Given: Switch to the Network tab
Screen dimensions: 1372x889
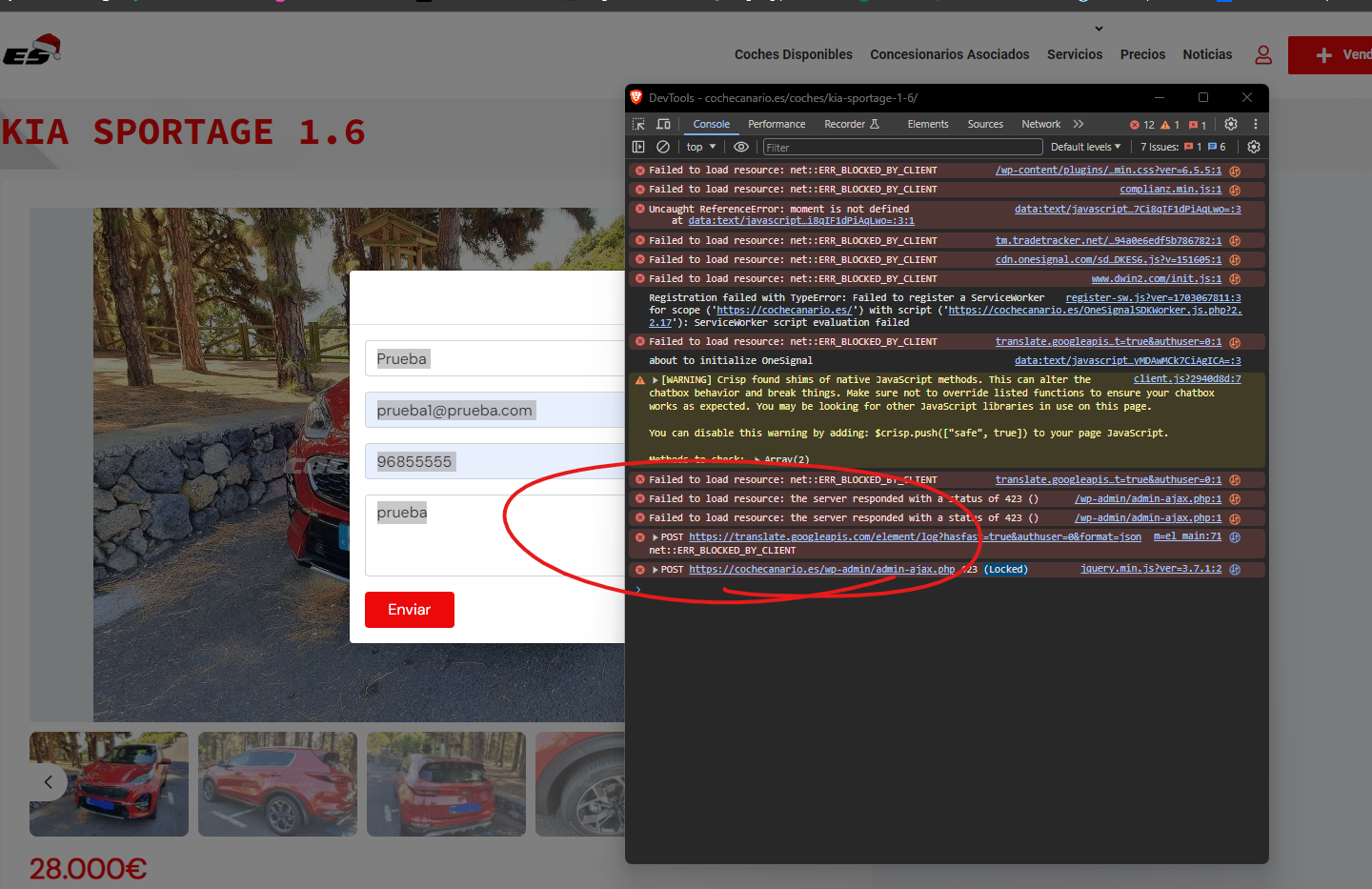Looking at the screenshot, I should [x=1040, y=124].
